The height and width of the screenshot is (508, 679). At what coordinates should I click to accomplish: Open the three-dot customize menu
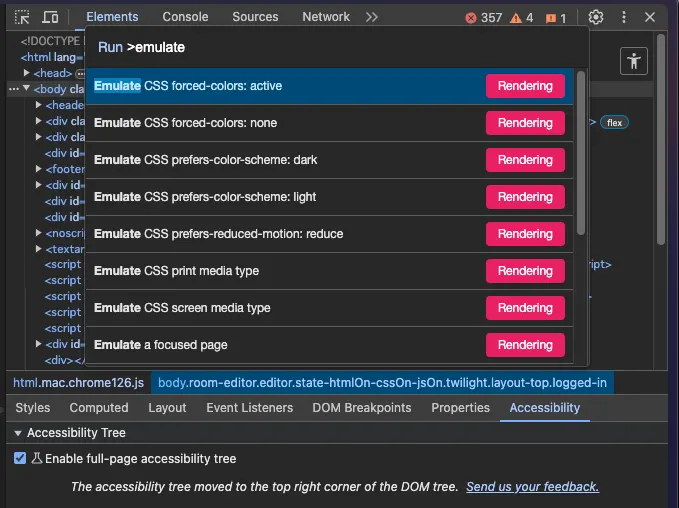624,17
